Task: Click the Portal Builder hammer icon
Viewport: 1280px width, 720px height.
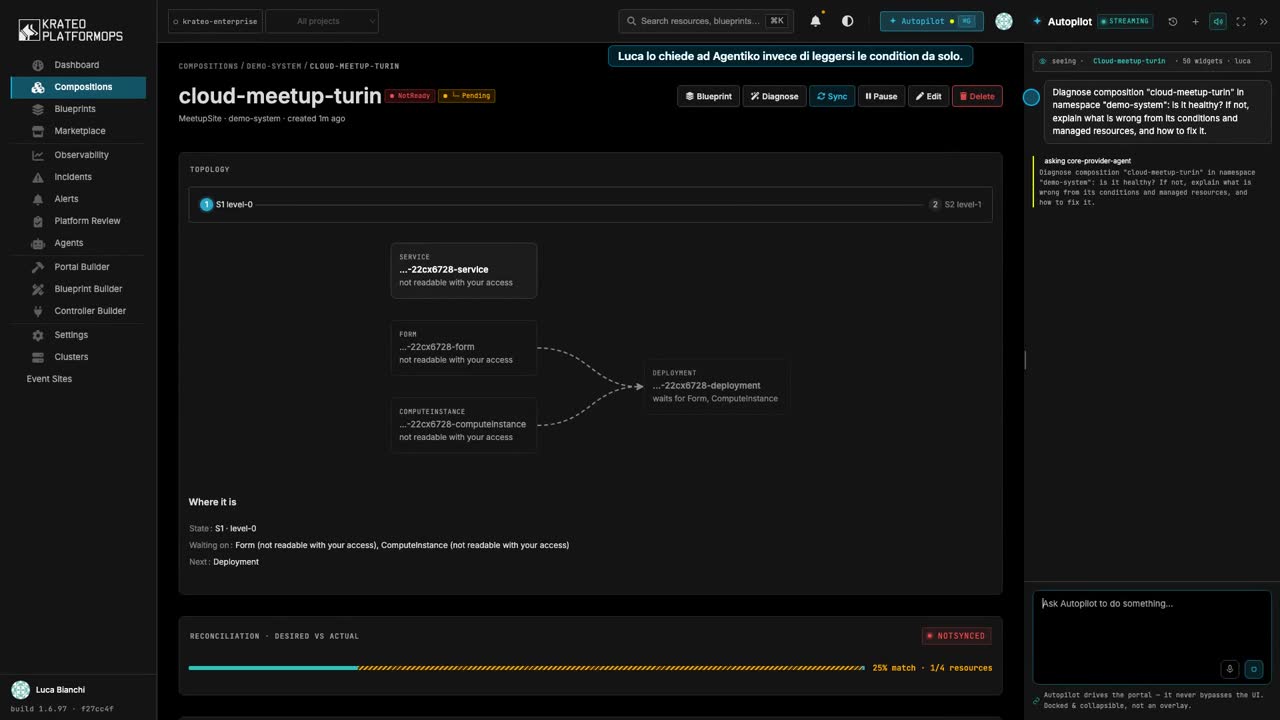Action: coord(38,267)
